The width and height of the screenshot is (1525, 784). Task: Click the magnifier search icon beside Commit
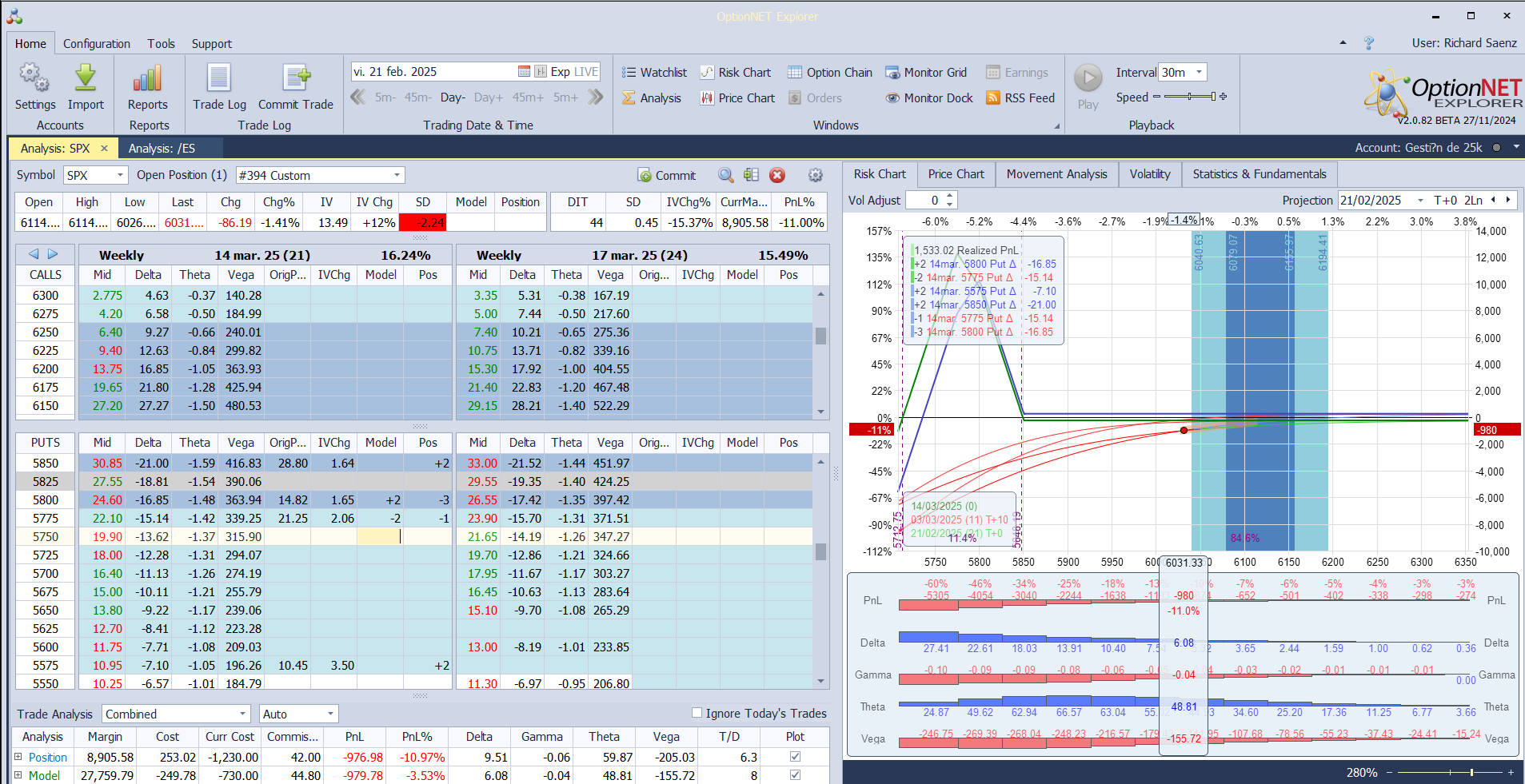pos(725,176)
